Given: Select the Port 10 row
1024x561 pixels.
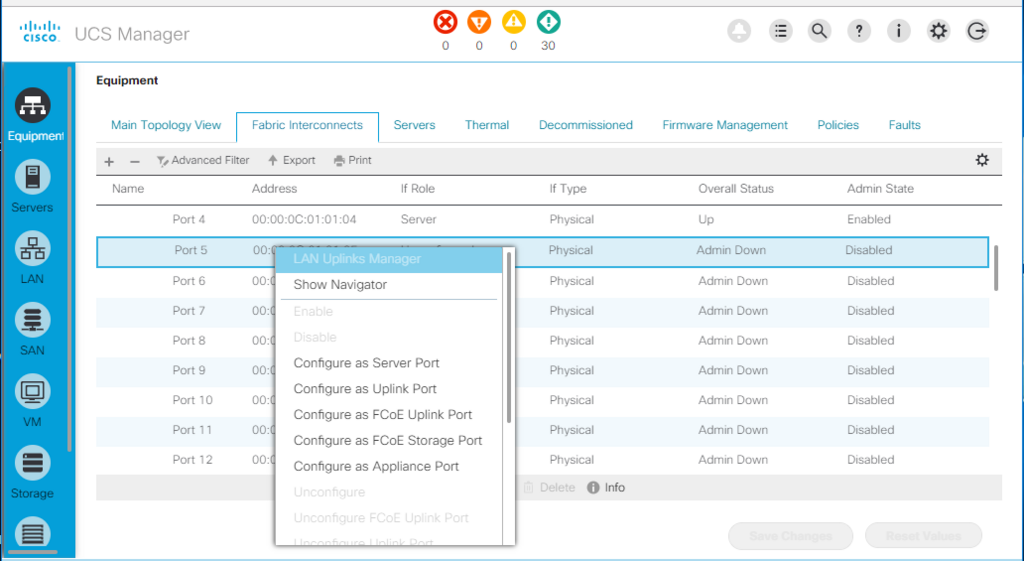Looking at the screenshot, I should click(x=543, y=400).
